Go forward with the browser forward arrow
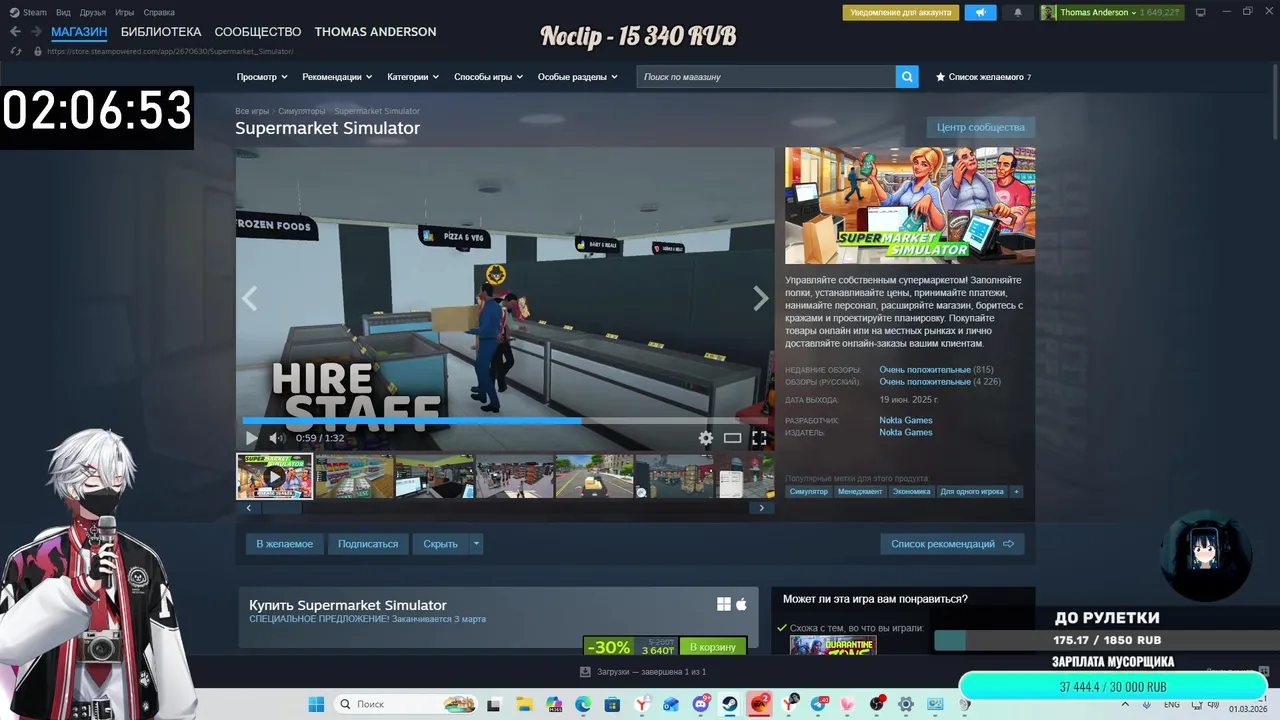The width and height of the screenshot is (1280, 720). 36,32
